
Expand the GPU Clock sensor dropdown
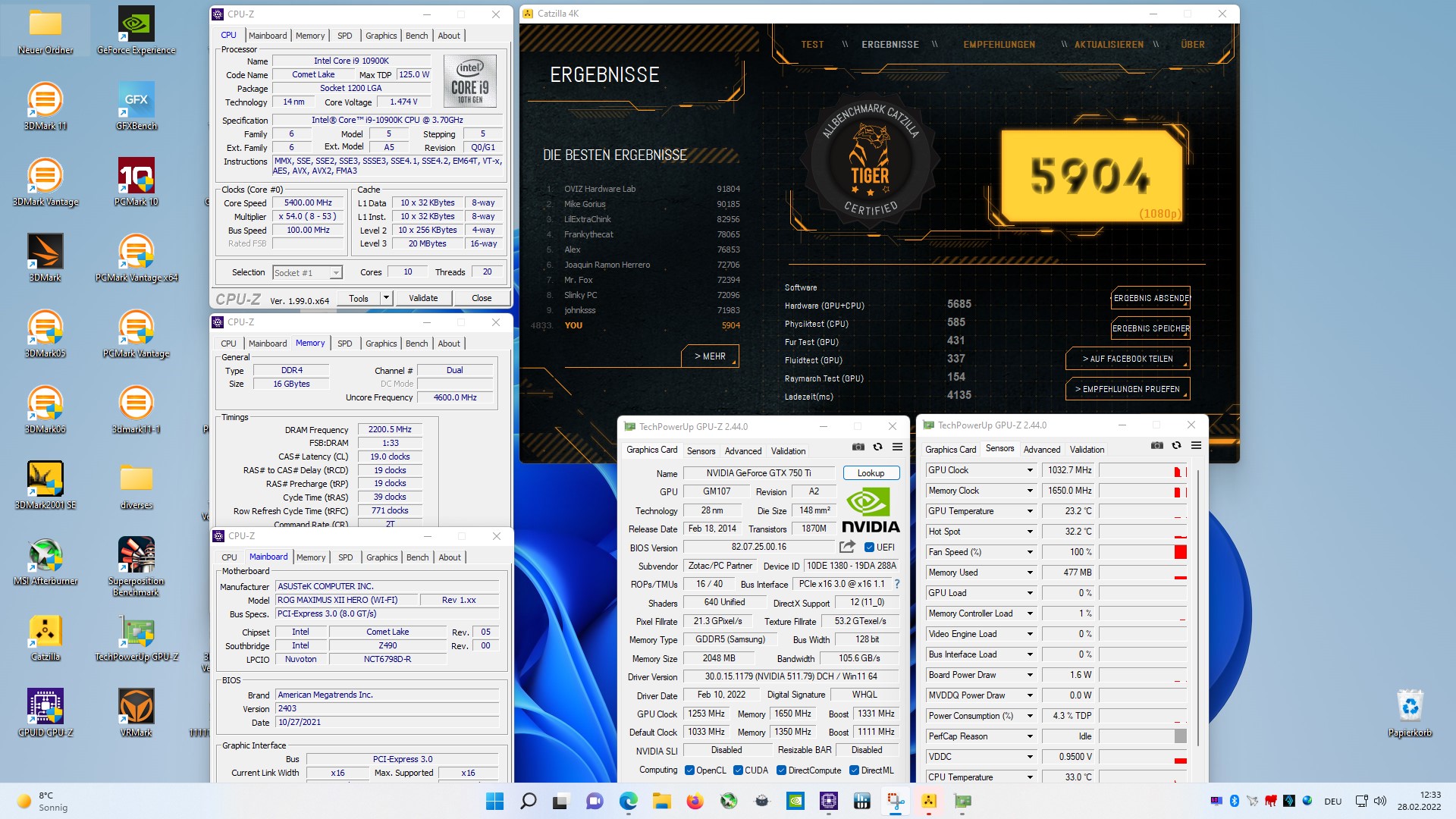pyautogui.click(x=1030, y=470)
